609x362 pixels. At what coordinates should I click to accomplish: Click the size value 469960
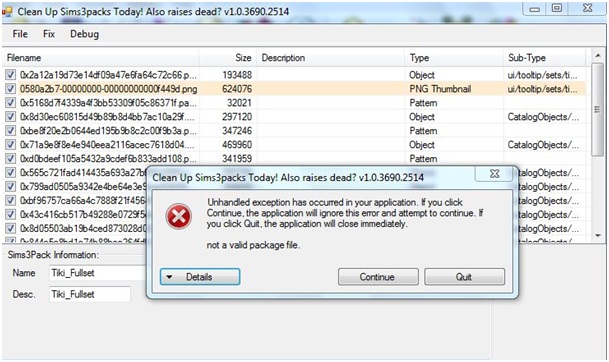coord(237,145)
